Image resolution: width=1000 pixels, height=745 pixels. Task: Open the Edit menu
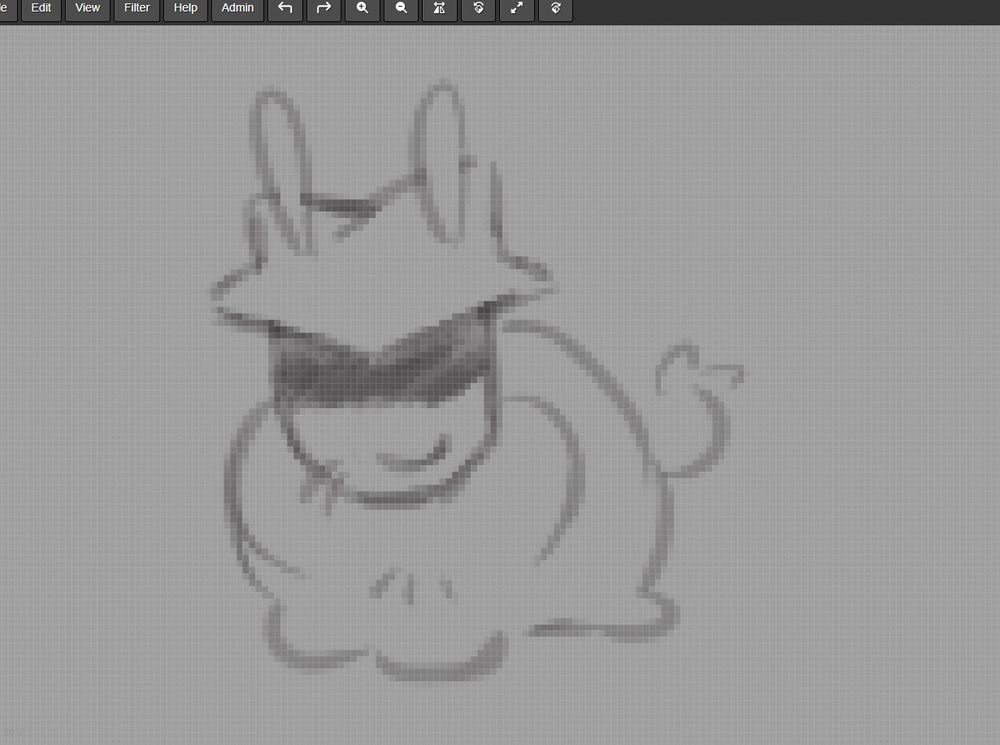point(41,8)
